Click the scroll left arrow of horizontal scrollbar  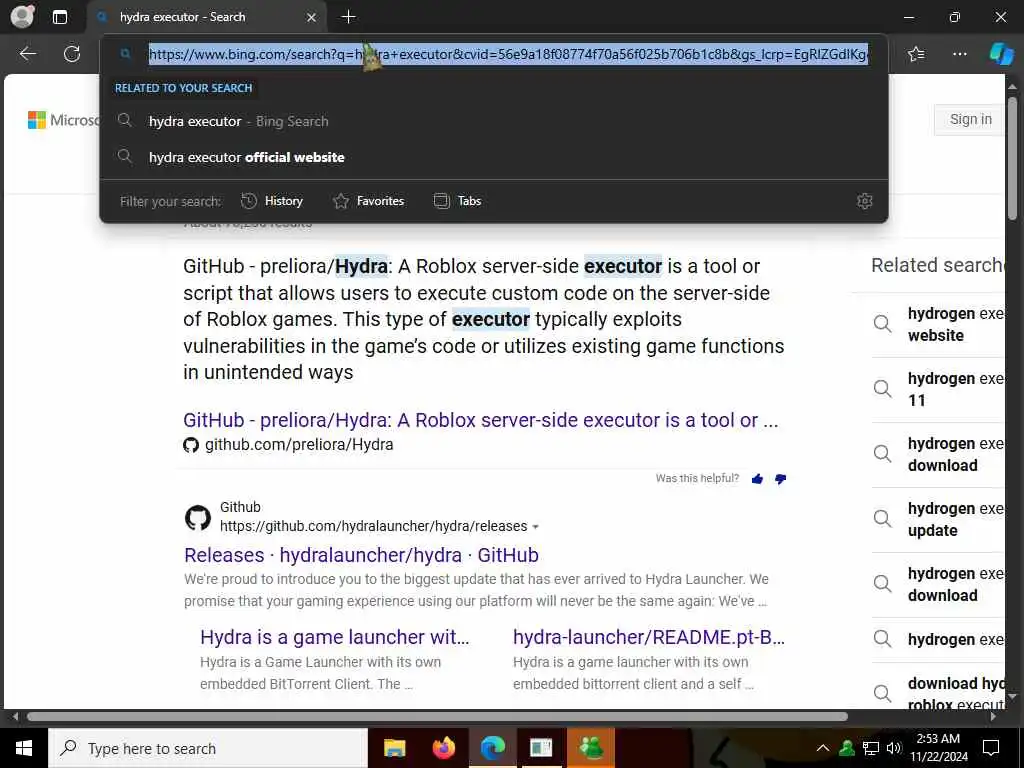point(16,716)
